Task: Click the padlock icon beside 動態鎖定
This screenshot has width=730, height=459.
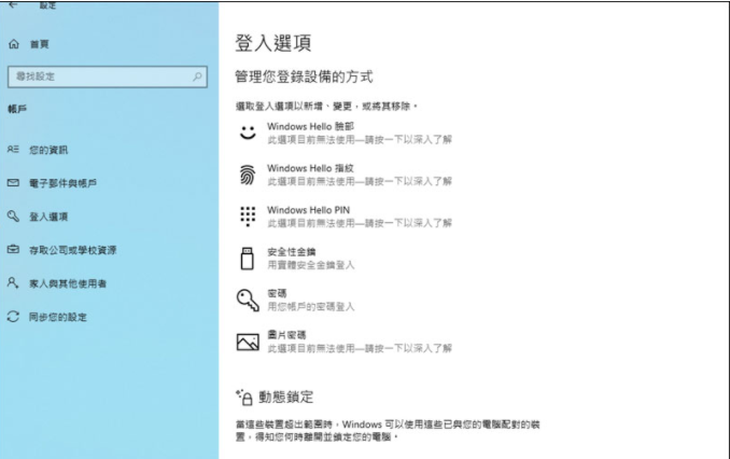Action: click(x=244, y=397)
